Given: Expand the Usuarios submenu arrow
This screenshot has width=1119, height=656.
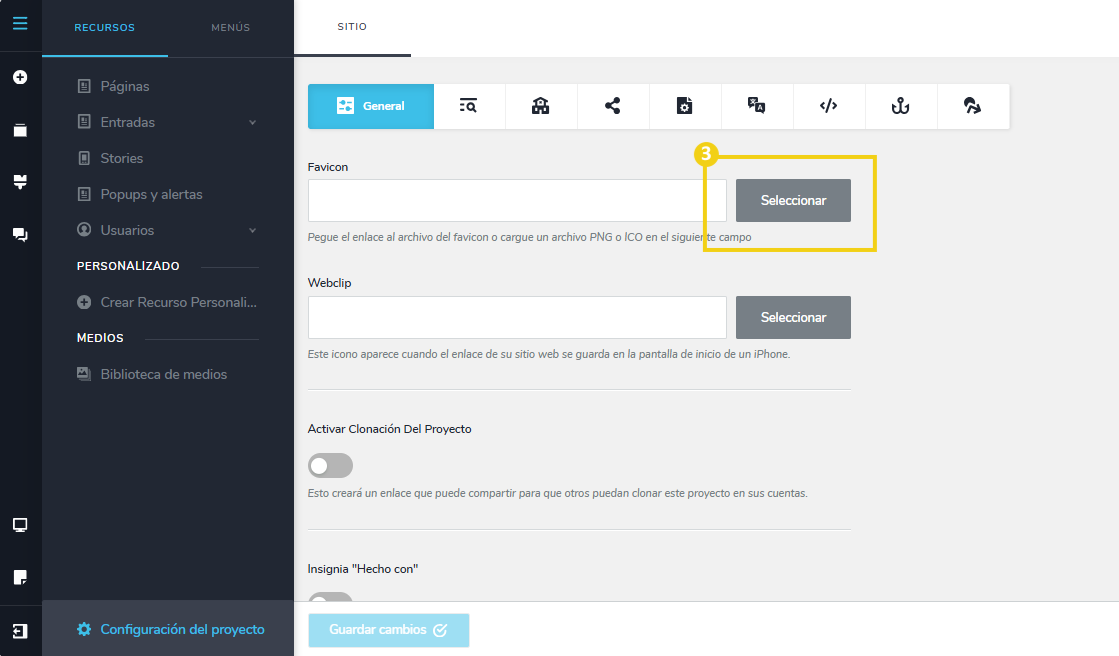Looking at the screenshot, I should 252,230.
